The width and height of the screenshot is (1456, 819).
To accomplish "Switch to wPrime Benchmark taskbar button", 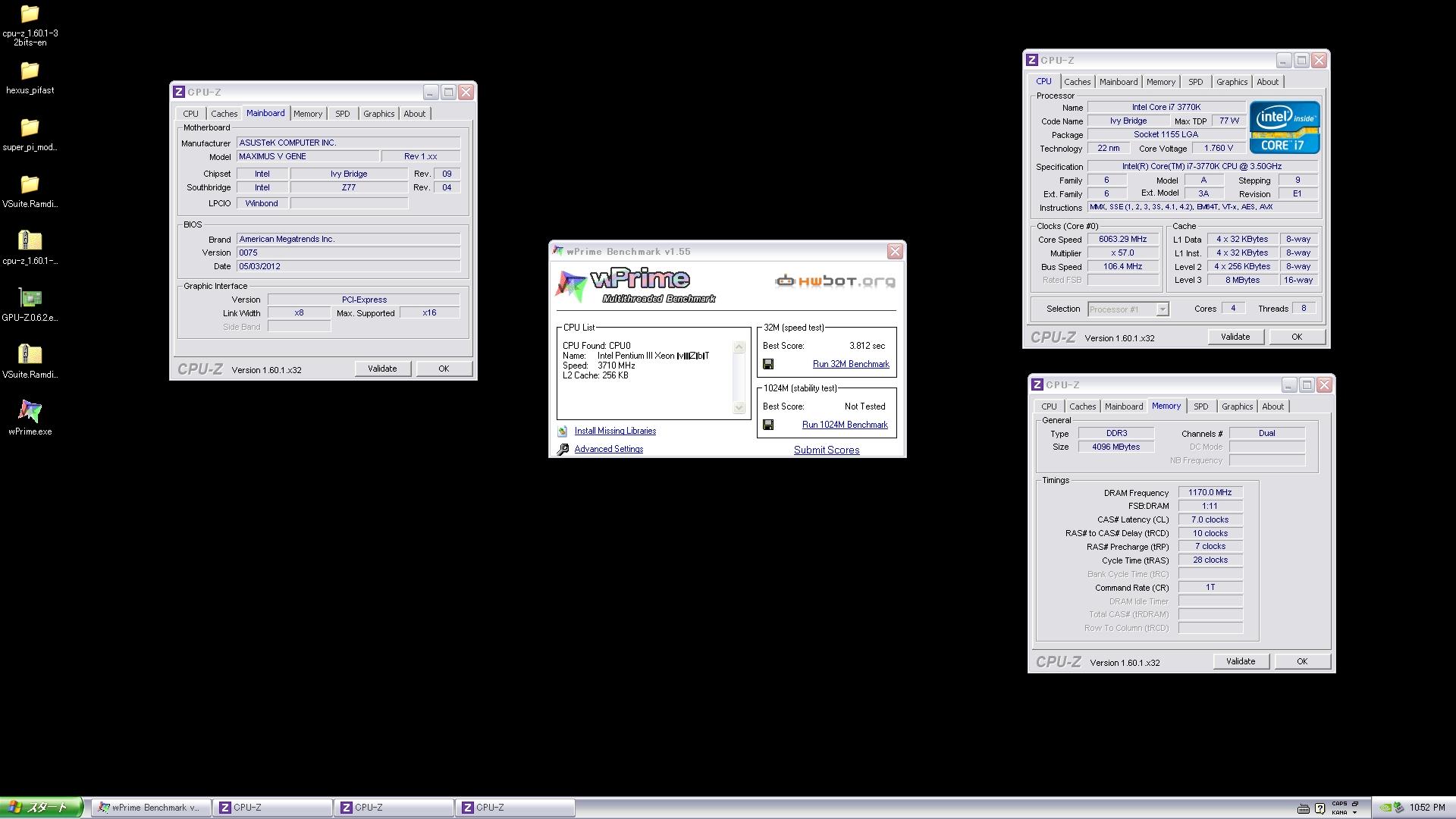I will tap(151, 808).
